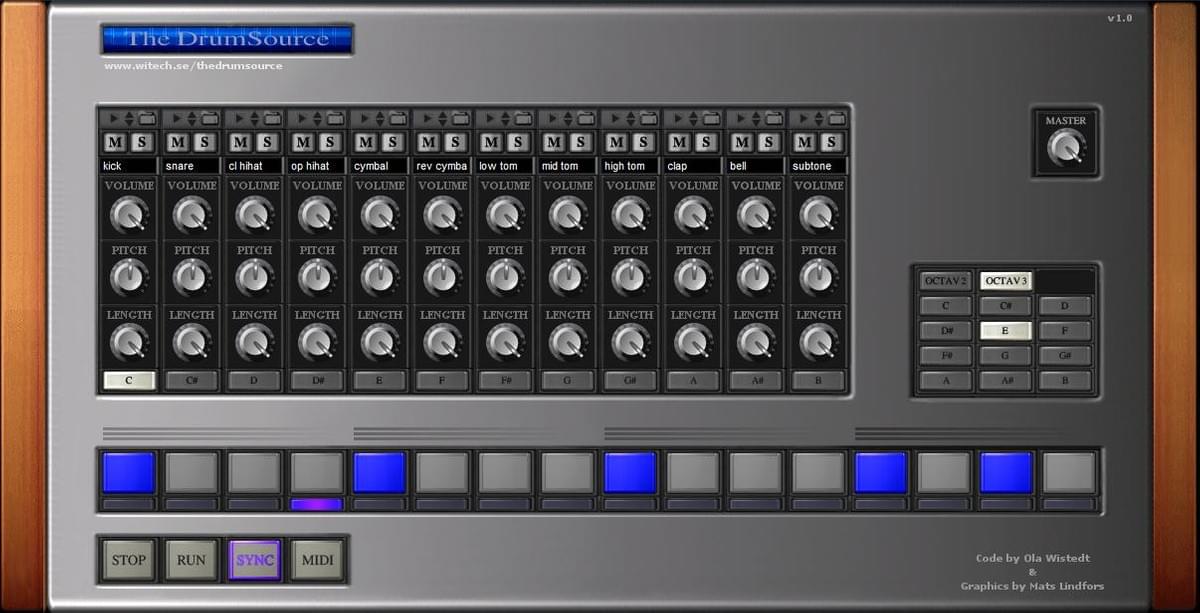Open the sample folder icon on the low tom channel
The height and width of the screenshot is (613, 1200).
tap(524, 117)
